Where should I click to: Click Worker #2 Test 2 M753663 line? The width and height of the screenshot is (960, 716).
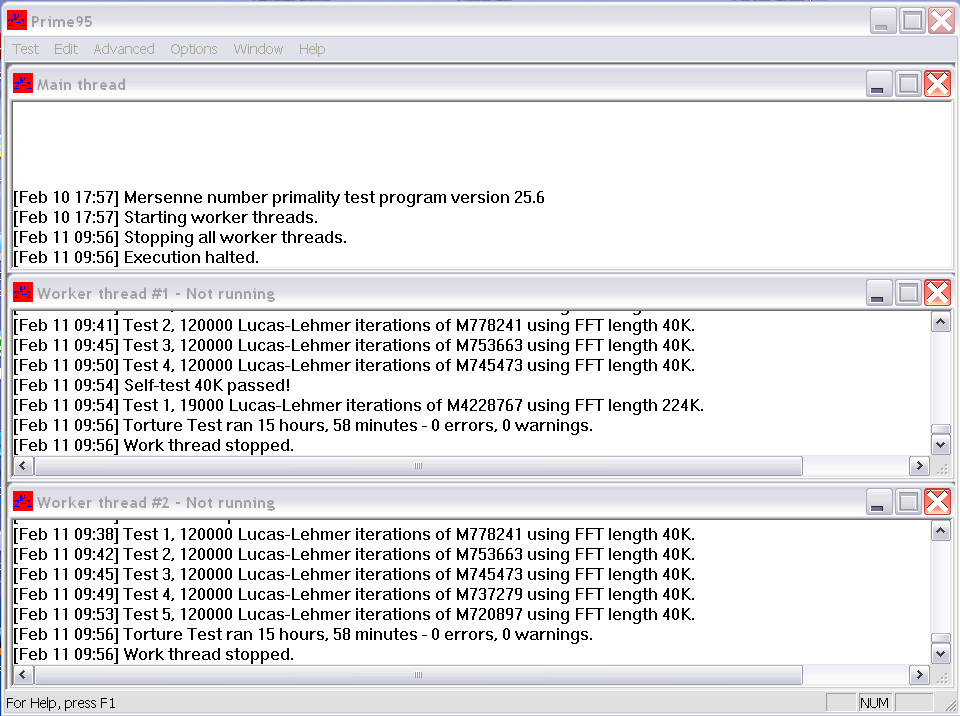click(354, 554)
